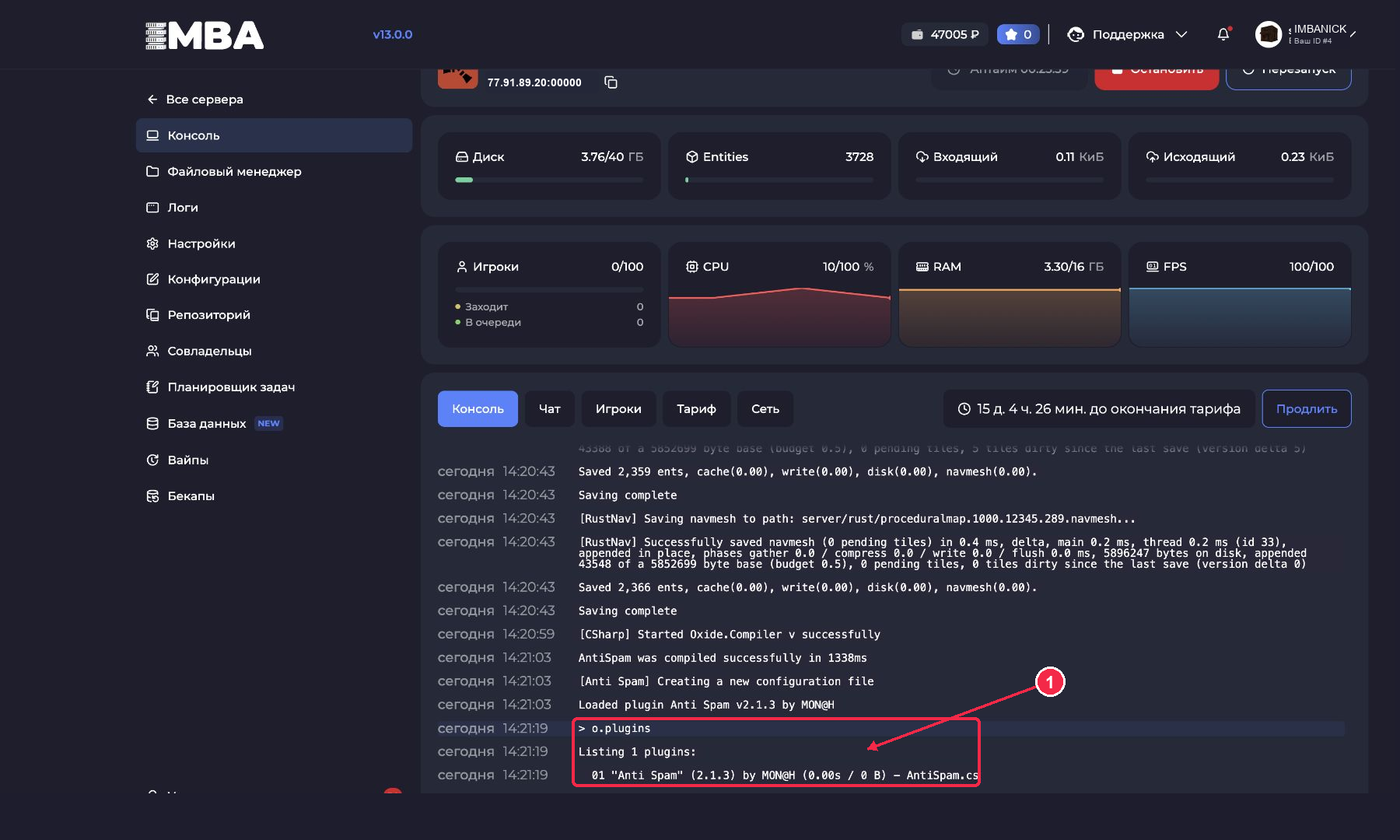Click 'AntiSpam was compiled successfully' line

coord(723,658)
